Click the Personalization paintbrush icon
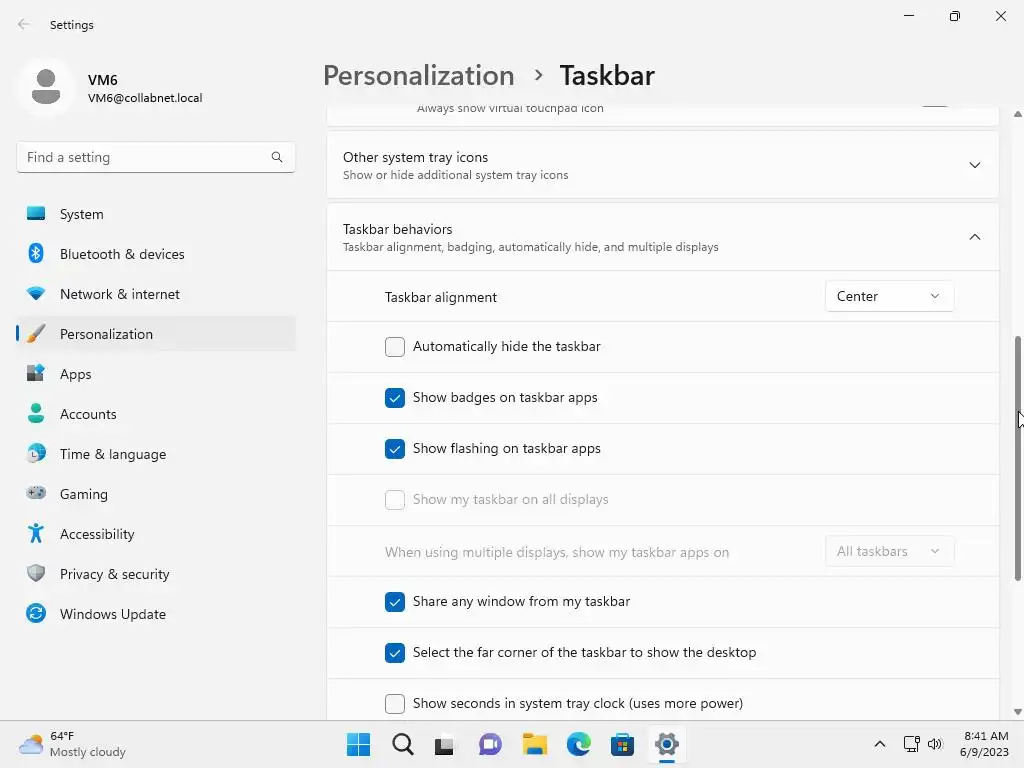1024x768 pixels. pyautogui.click(x=36, y=334)
